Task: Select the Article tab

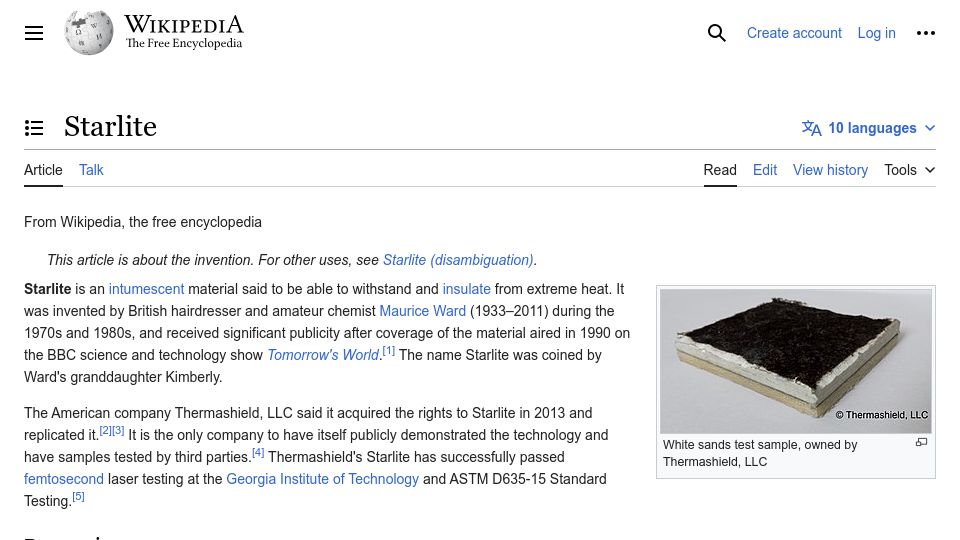Action: pos(43,170)
